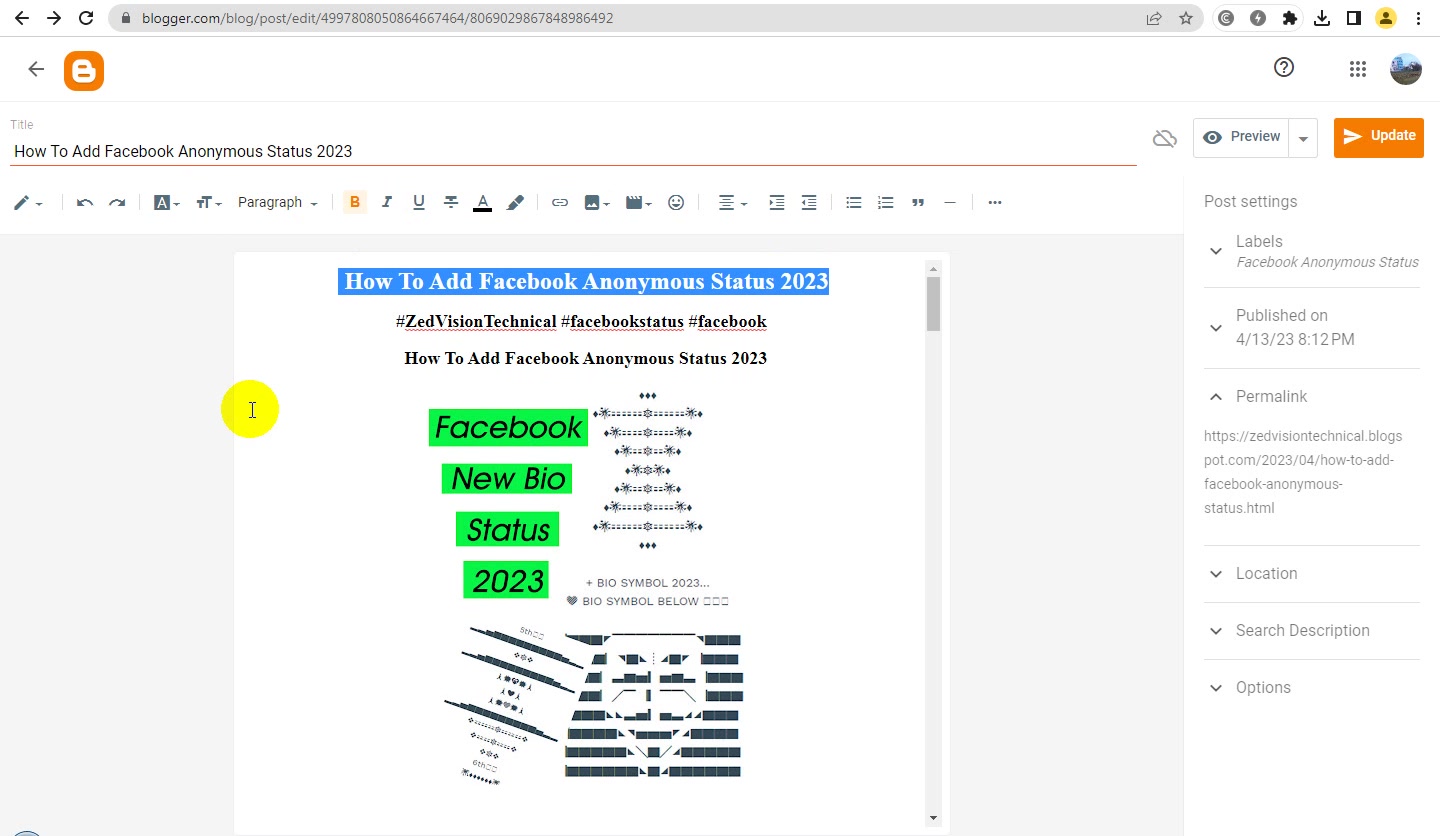Click the Preview button
Image resolution: width=1440 pixels, height=836 pixels.
click(1241, 137)
